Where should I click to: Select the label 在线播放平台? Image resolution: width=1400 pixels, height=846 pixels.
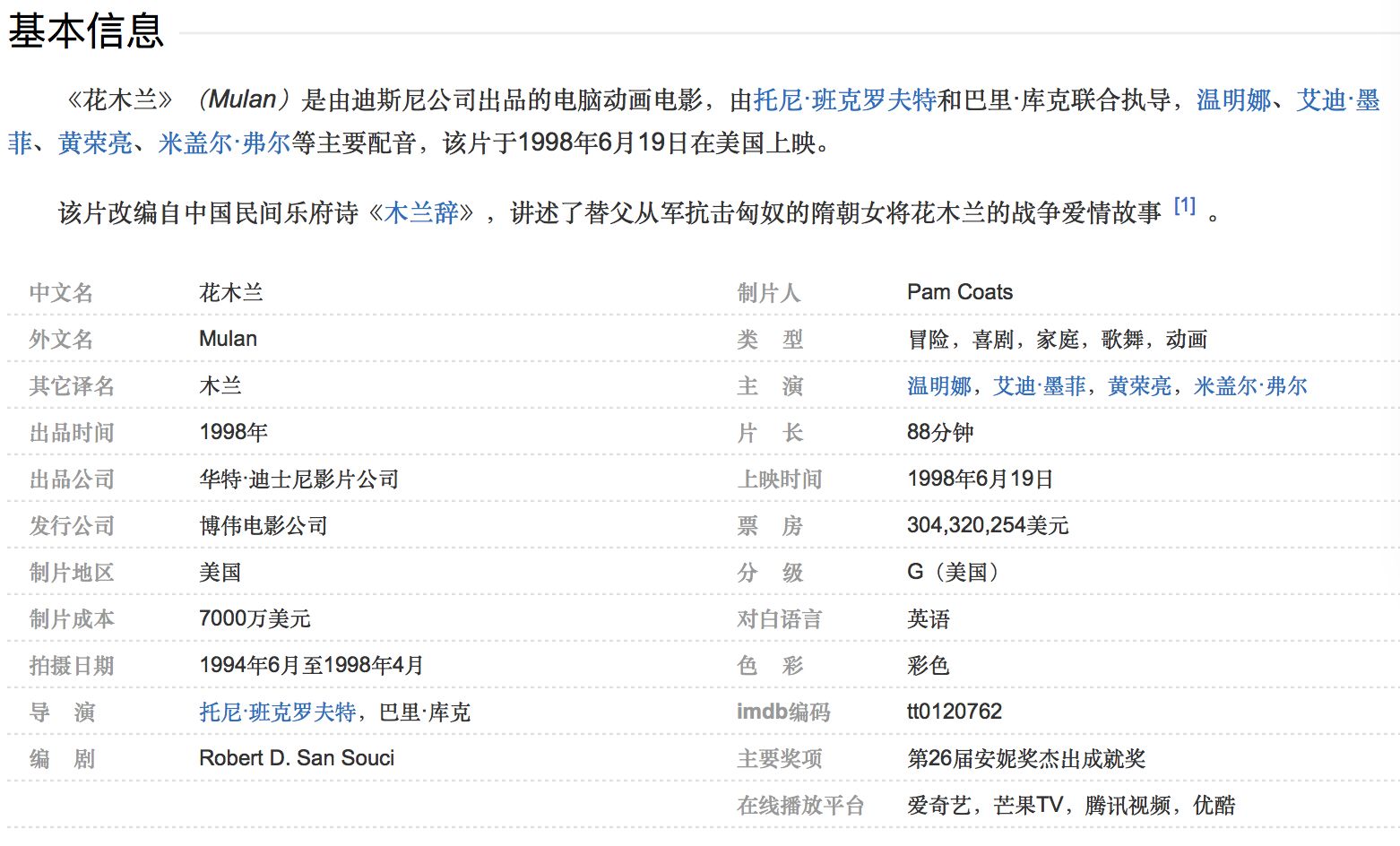pyautogui.click(x=800, y=806)
